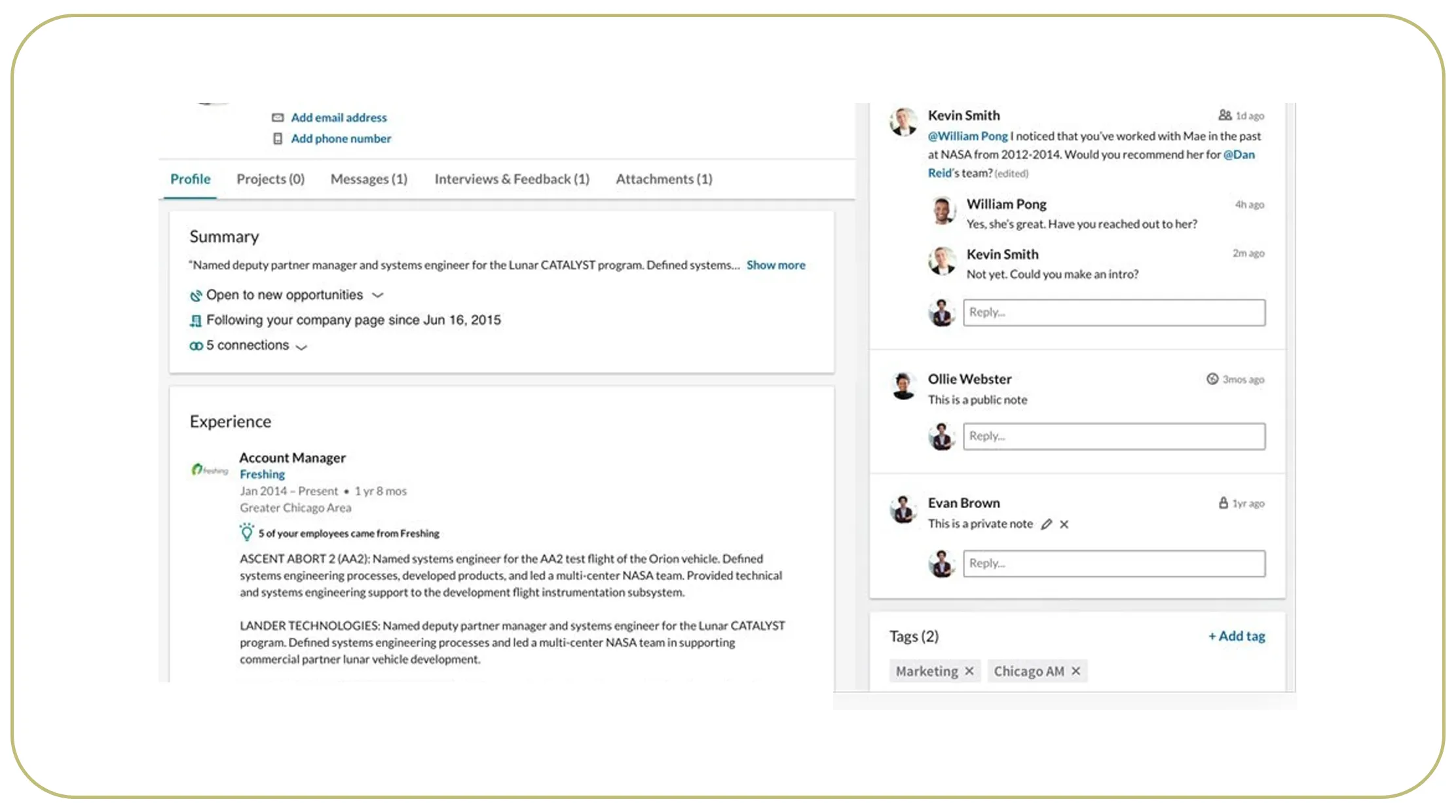Open the Attachments (1) tab
This screenshot has height=812, width=1456.
[x=663, y=179]
